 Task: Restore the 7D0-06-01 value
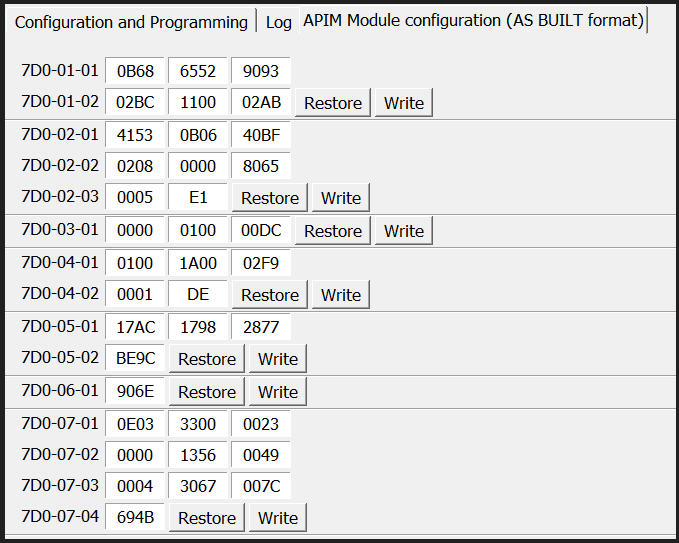coord(207,392)
